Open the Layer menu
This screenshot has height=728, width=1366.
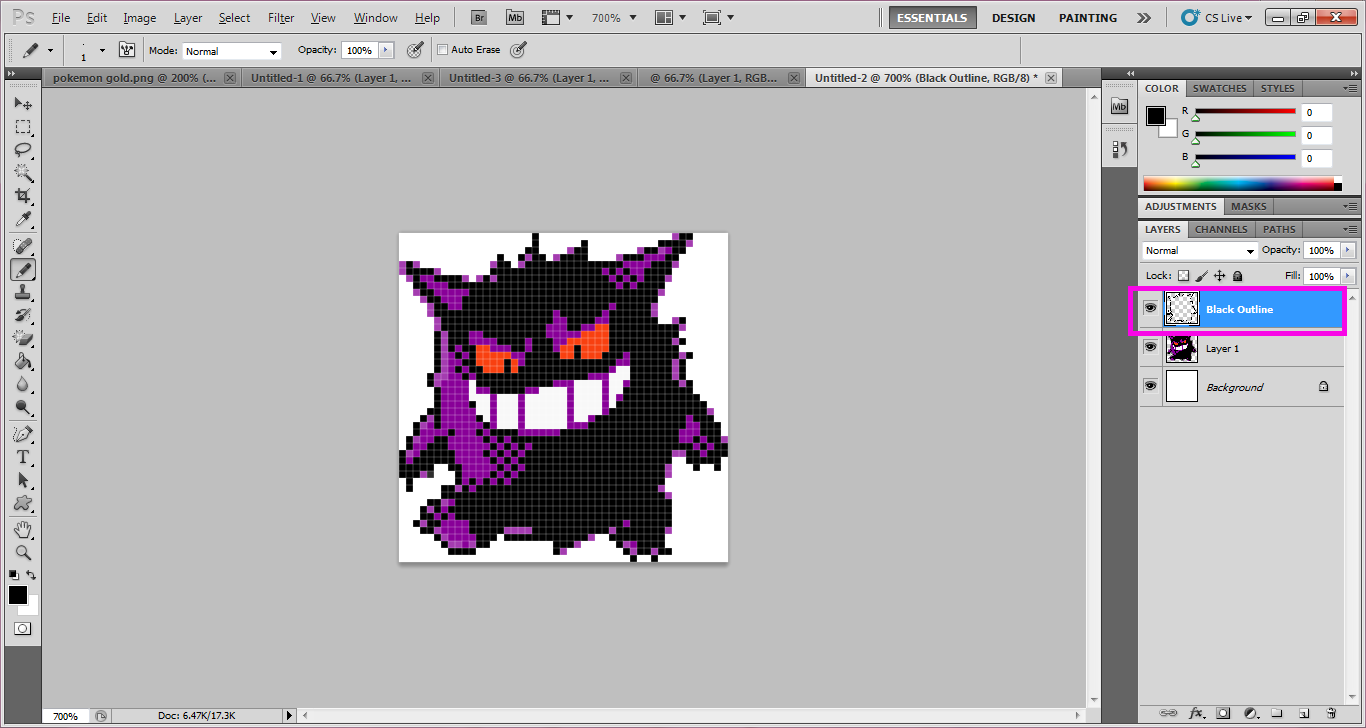pyautogui.click(x=188, y=18)
